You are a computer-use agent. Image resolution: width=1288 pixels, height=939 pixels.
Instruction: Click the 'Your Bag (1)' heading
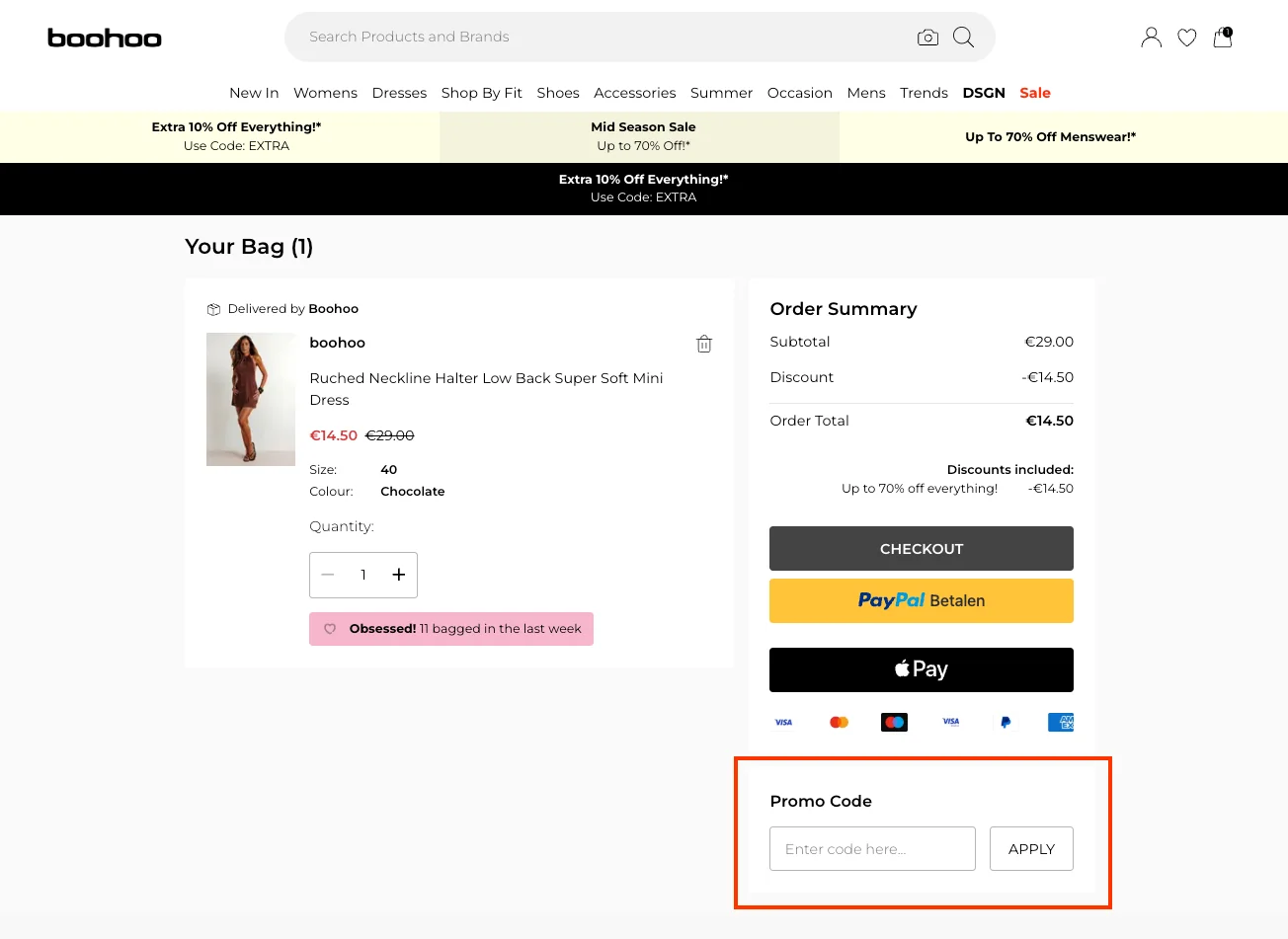[249, 247]
